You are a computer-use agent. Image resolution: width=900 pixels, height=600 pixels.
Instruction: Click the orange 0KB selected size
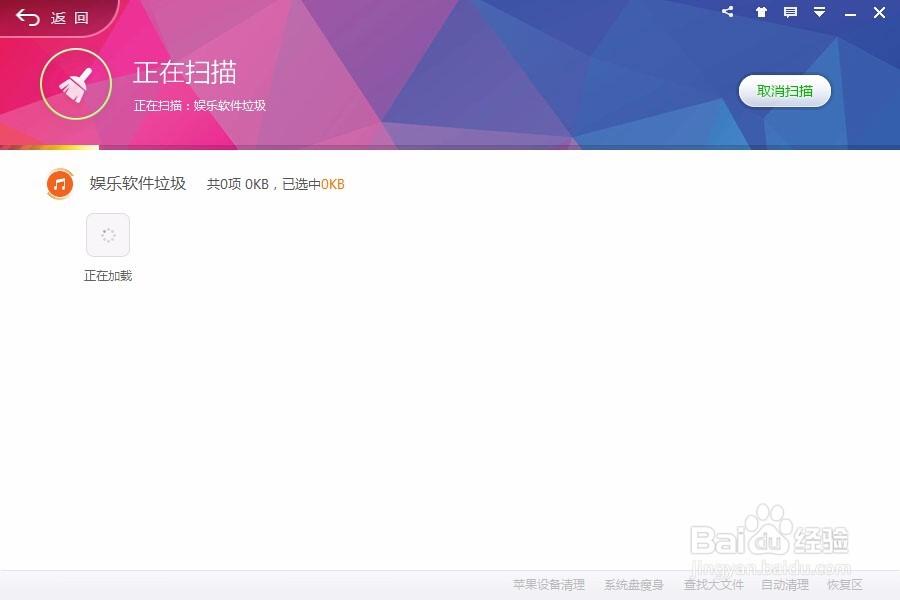[333, 184]
